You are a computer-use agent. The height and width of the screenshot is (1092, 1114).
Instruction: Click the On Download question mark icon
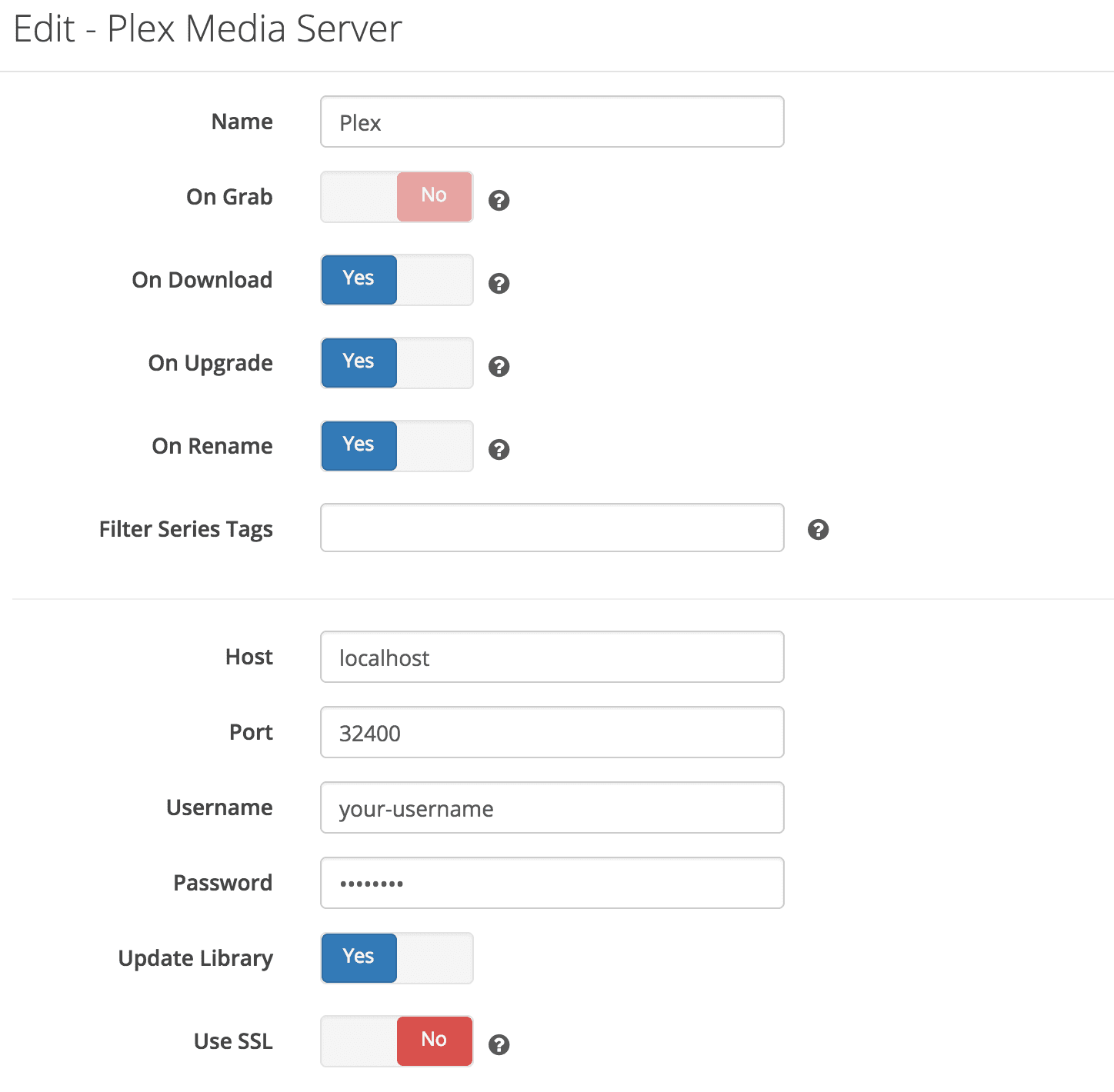499,285
